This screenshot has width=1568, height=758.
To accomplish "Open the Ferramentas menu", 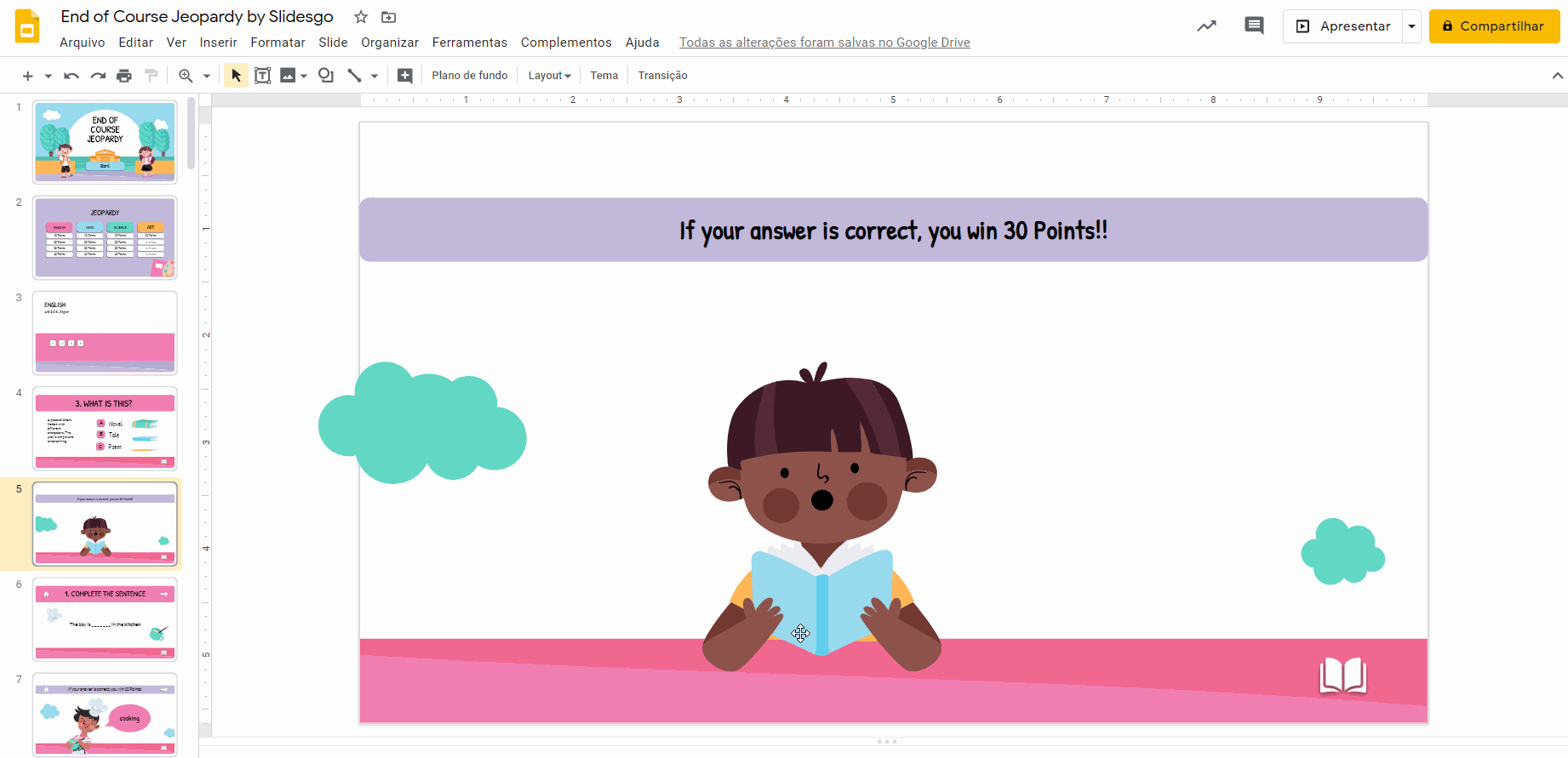I will point(470,43).
